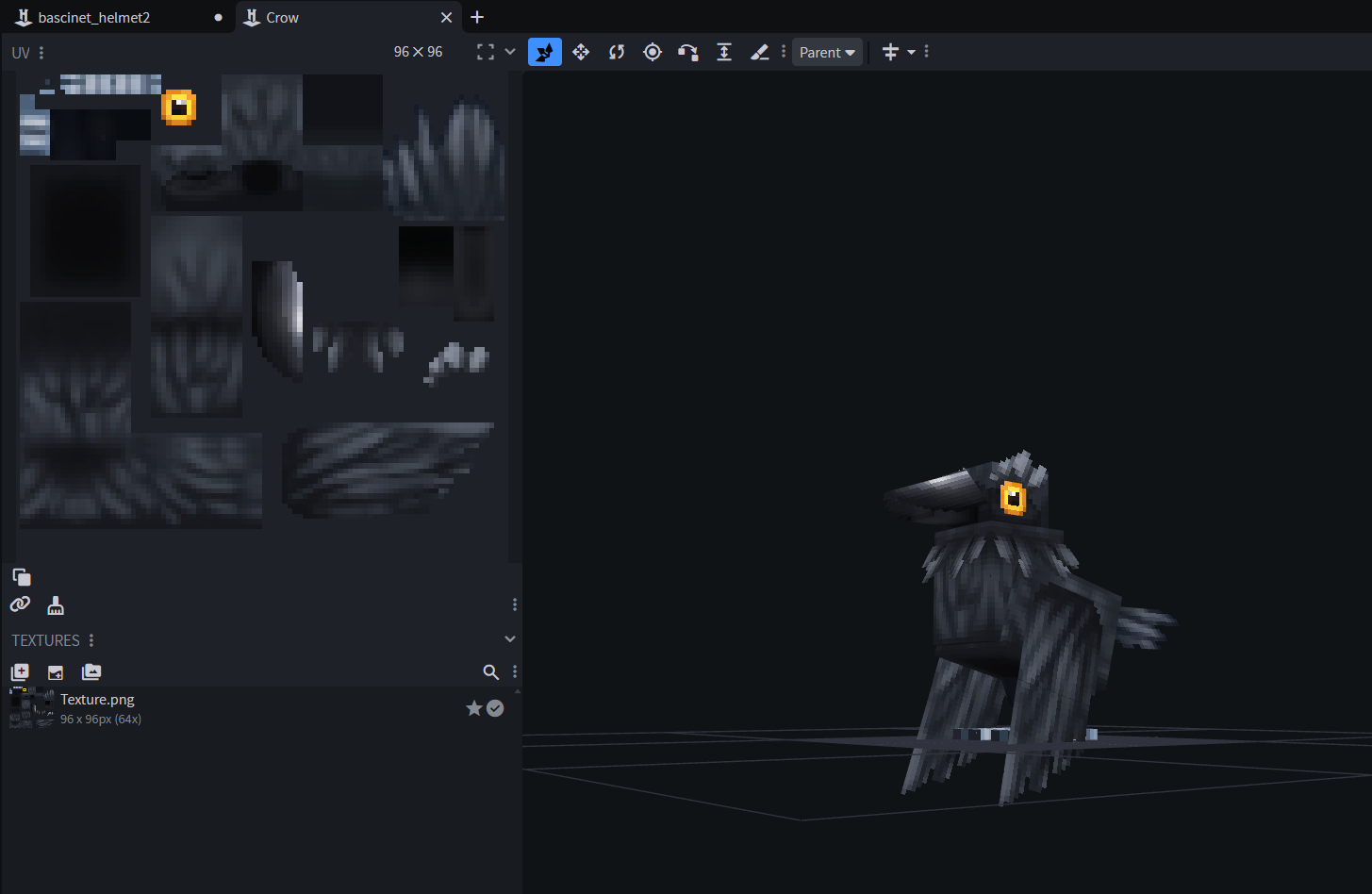Select the Resize tool with four arrows
This screenshot has height=894, width=1372.
point(581,52)
